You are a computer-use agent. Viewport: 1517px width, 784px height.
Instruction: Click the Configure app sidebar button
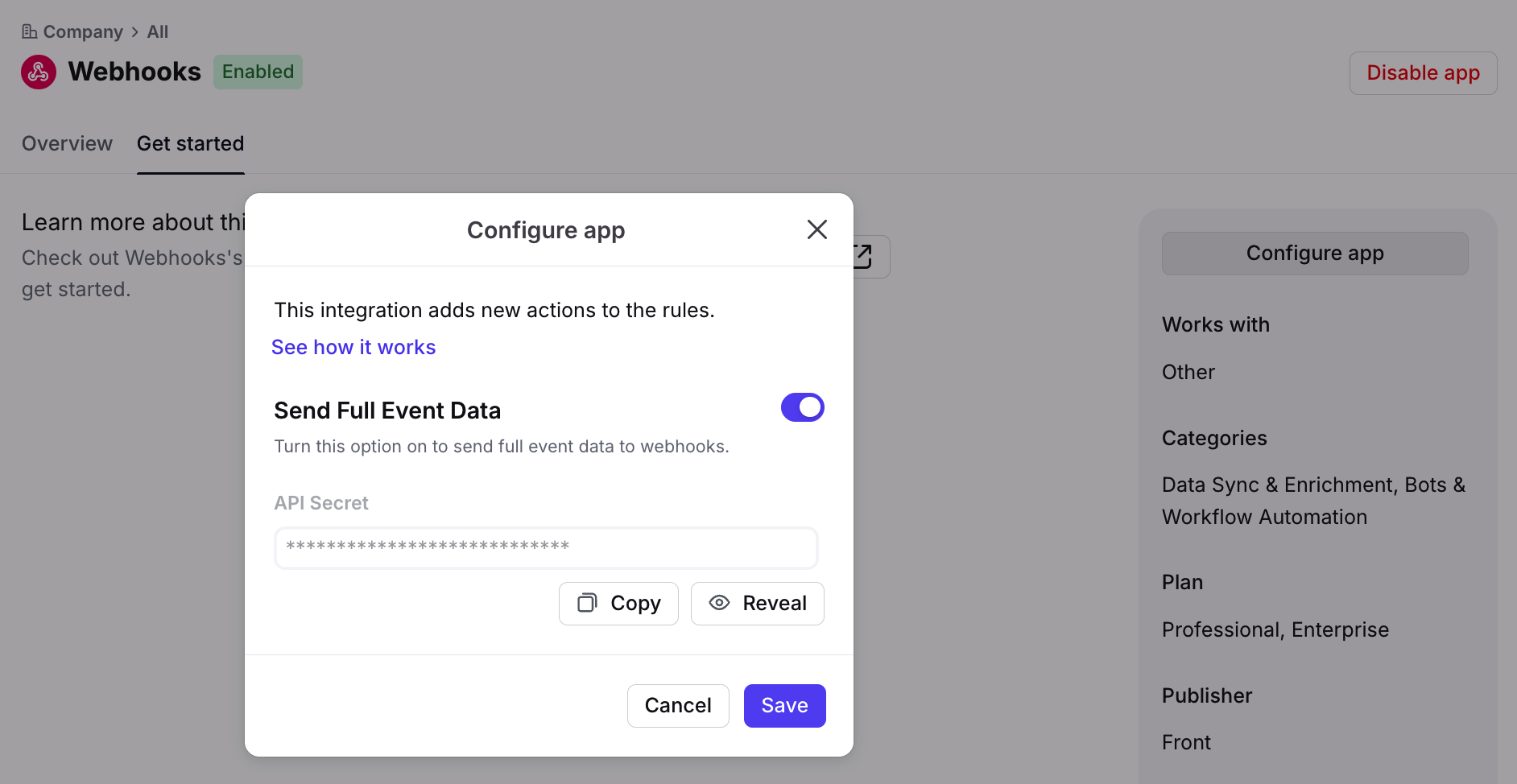coord(1314,254)
